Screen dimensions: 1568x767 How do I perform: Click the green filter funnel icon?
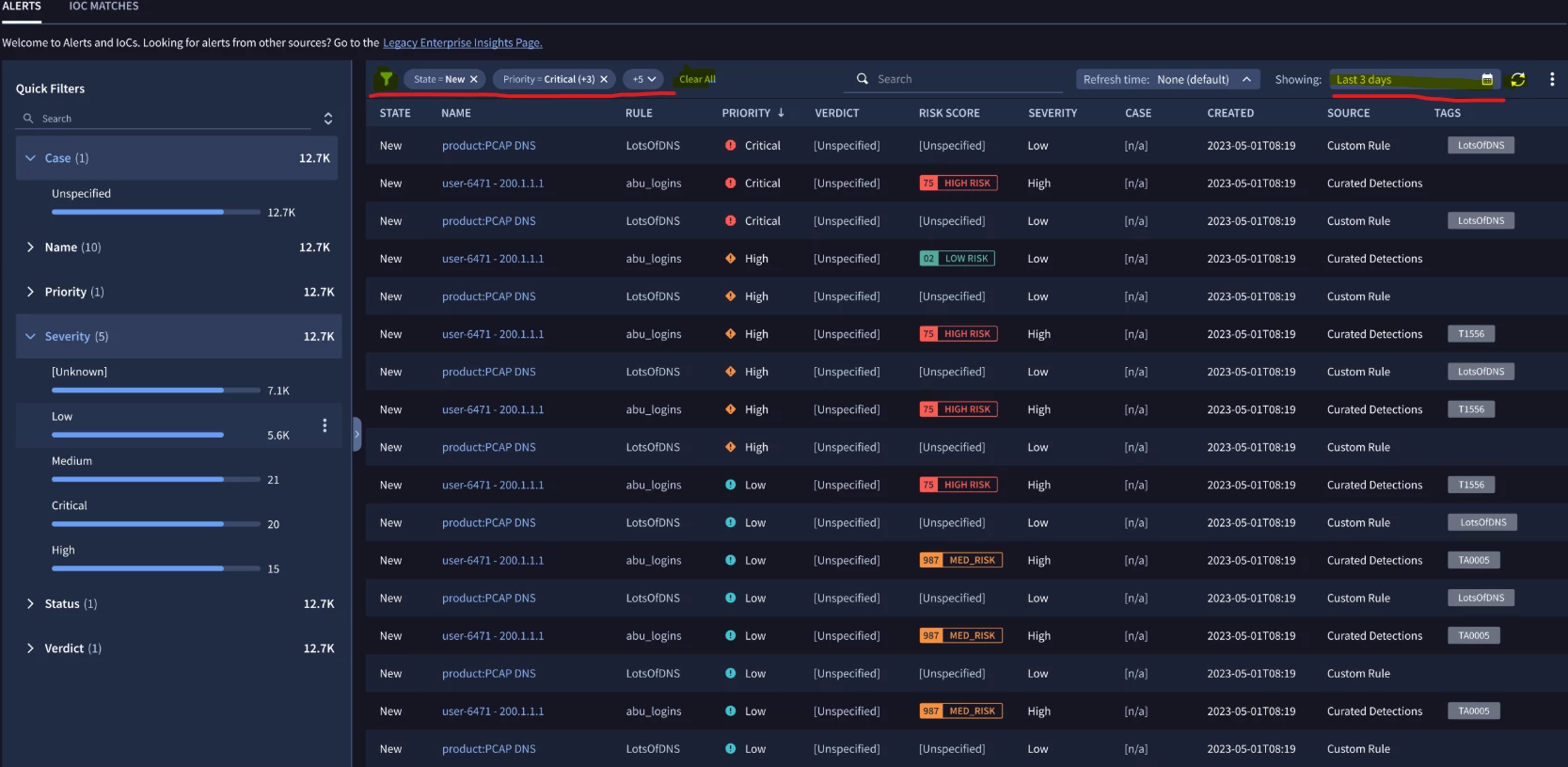386,79
